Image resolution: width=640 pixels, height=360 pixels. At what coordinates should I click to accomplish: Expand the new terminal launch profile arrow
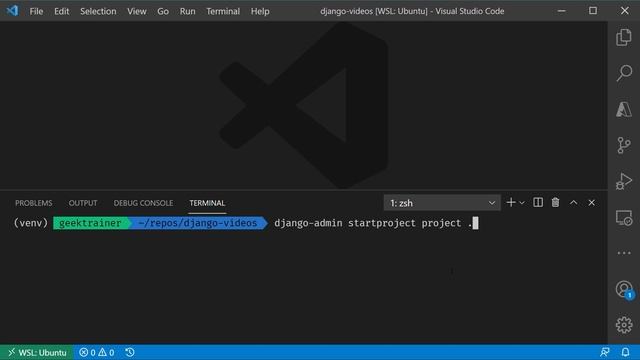(x=522, y=203)
